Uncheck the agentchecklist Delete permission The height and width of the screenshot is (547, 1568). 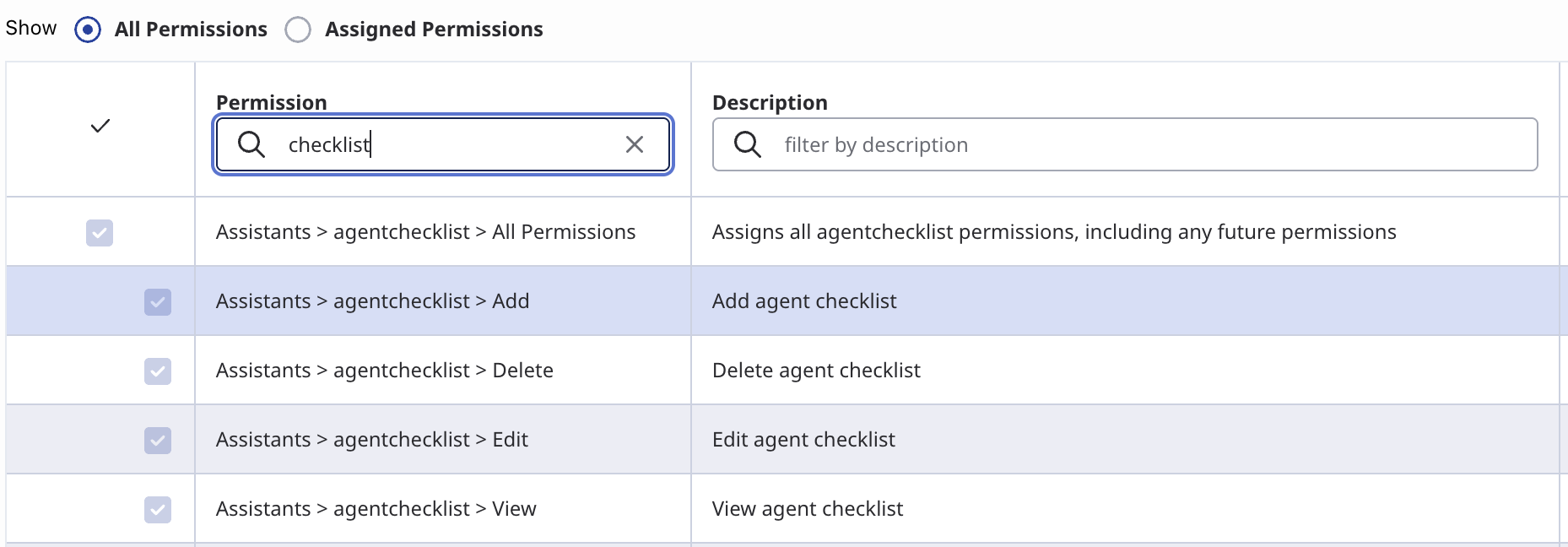[158, 371]
